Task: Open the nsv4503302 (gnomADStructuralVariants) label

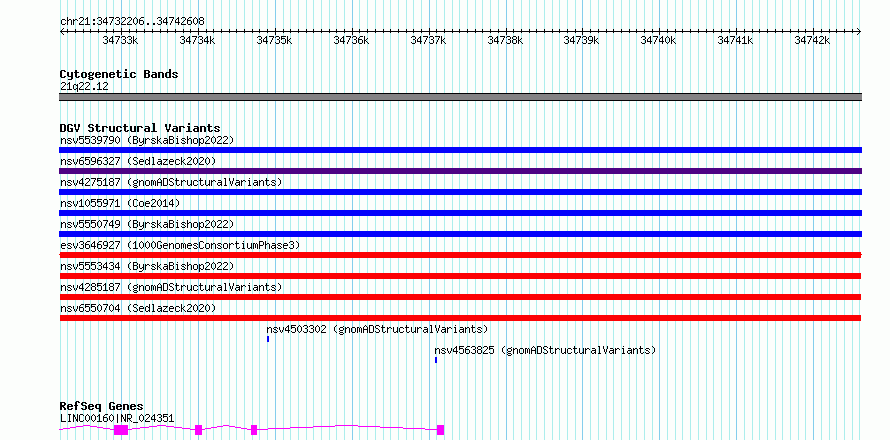Action: point(377,329)
